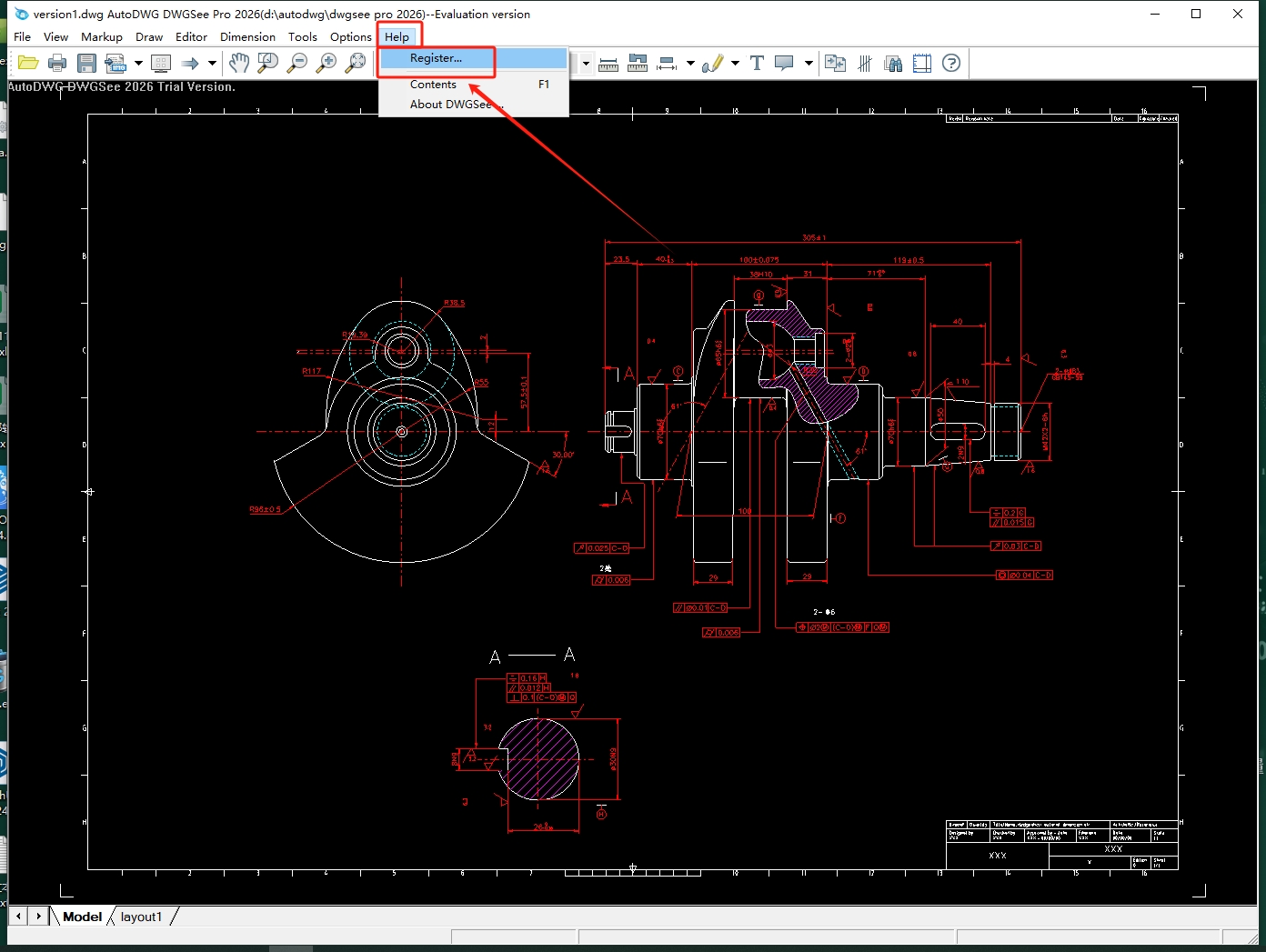Click the Find binoculars icon
This screenshot has height=952, width=1266.
coord(893,63)
